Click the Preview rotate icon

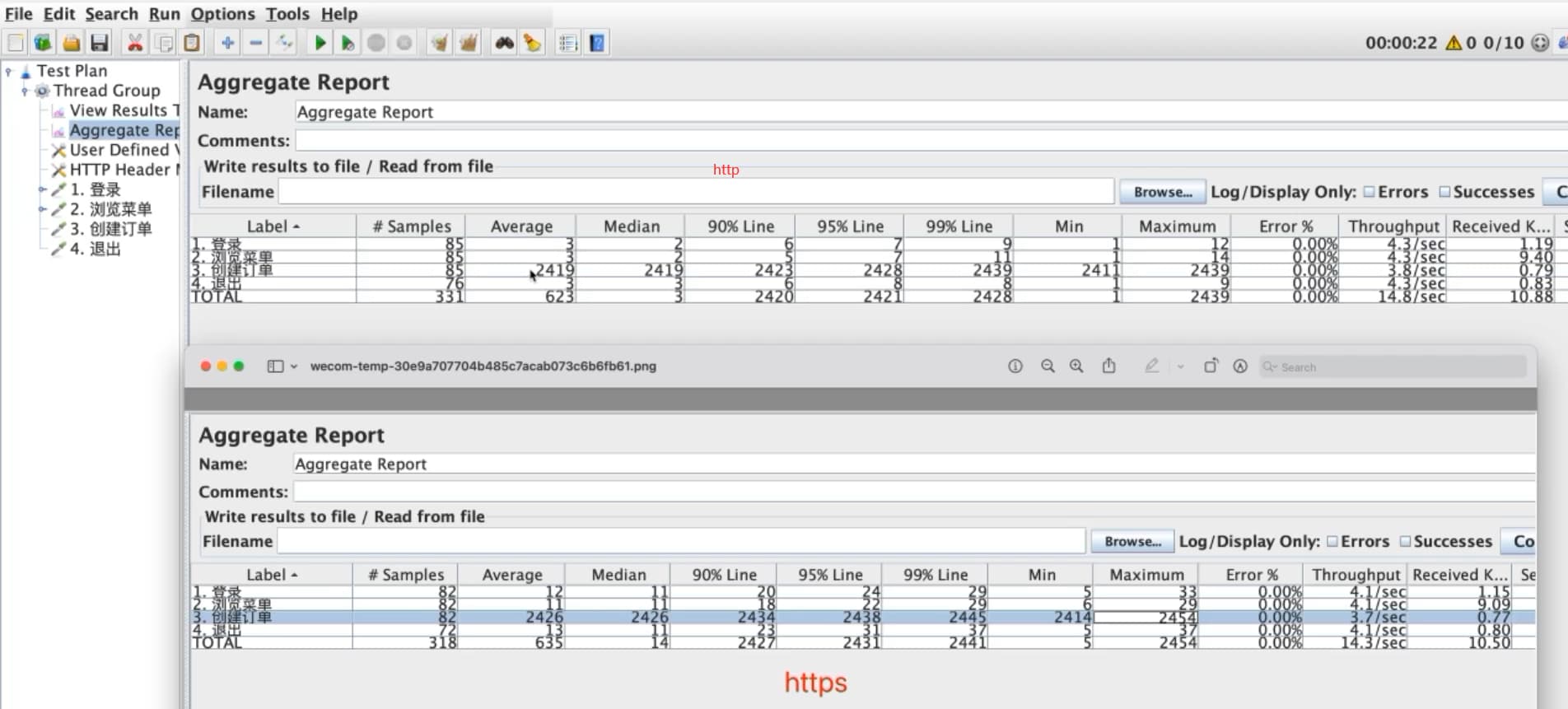coord(1211,366)
